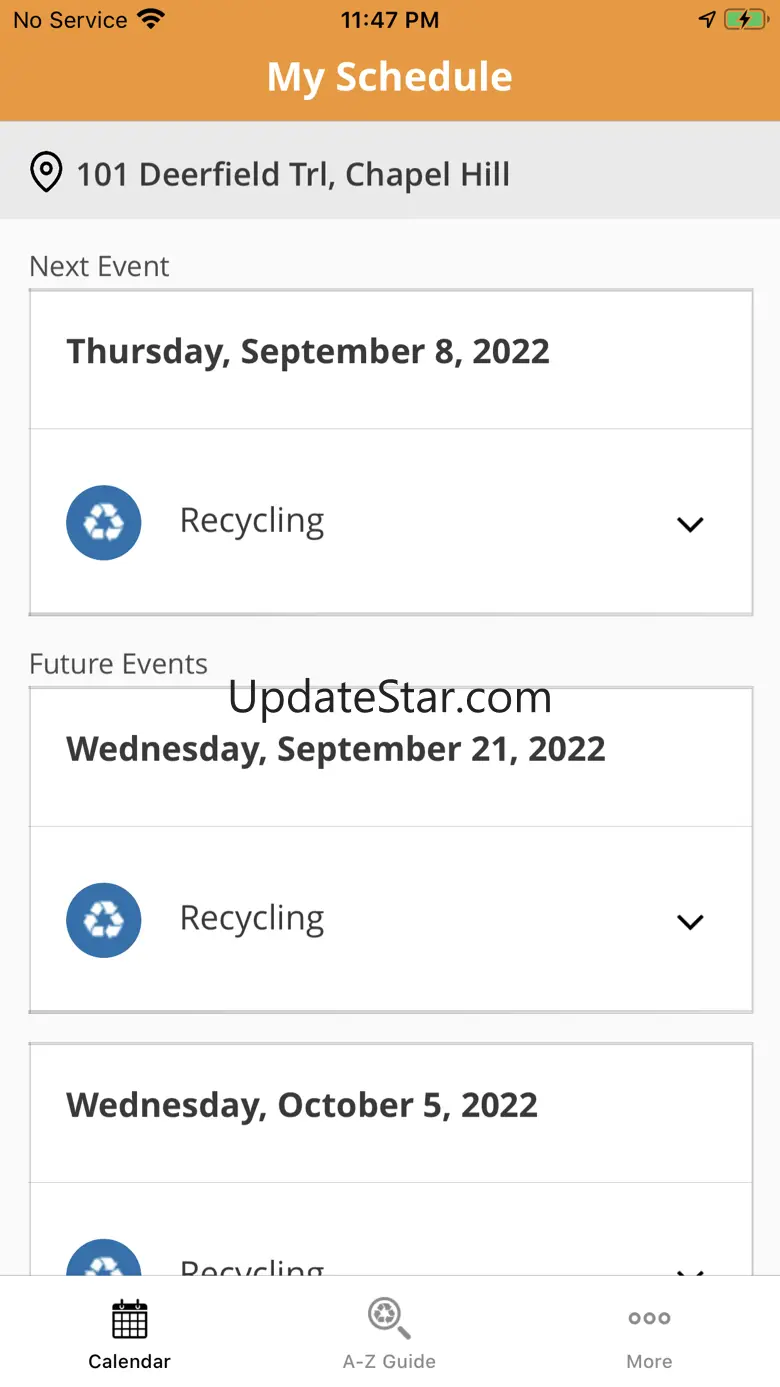This screenshot has width=780, height=1387.
Task: Click the September 21 recycling icon
Action: click(x=104, y=920)
